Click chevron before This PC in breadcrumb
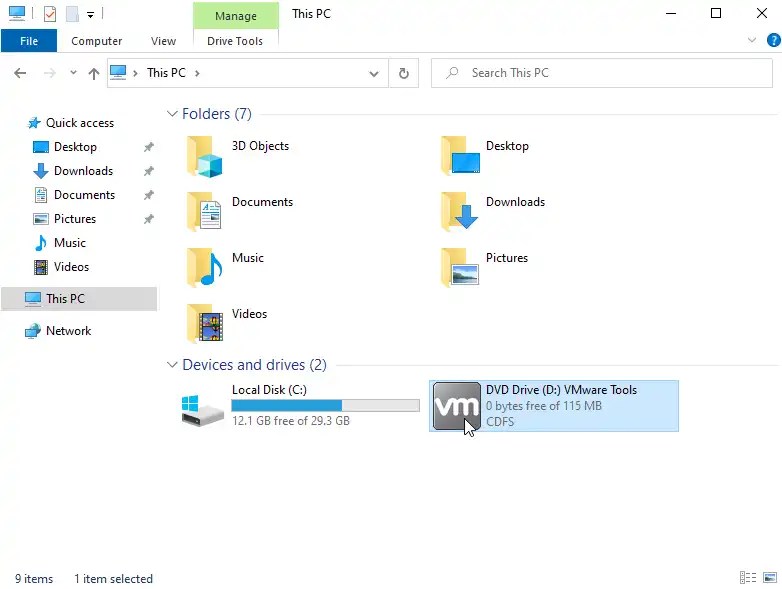The height and width of the screenshot is (589, 782). [x=135, y=73]
